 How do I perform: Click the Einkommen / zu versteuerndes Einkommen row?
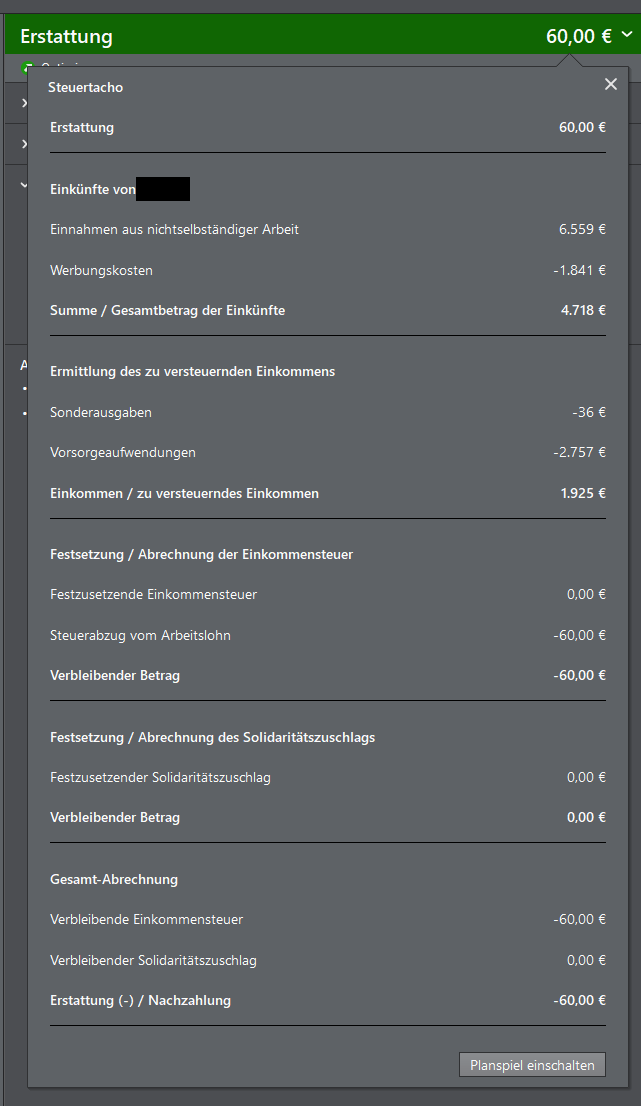pyautogui.click(x=184, y=493)
